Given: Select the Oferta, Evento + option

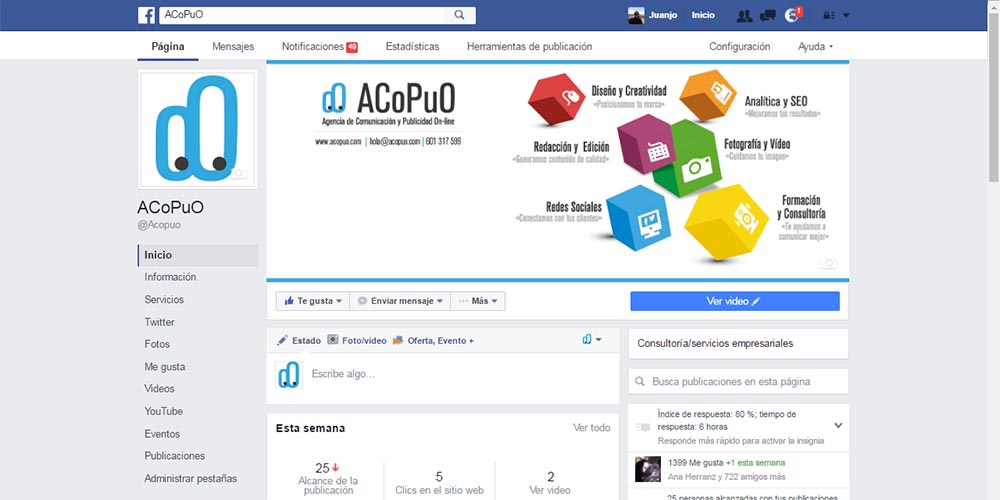Looking at the screenshot, I should 433,341.
